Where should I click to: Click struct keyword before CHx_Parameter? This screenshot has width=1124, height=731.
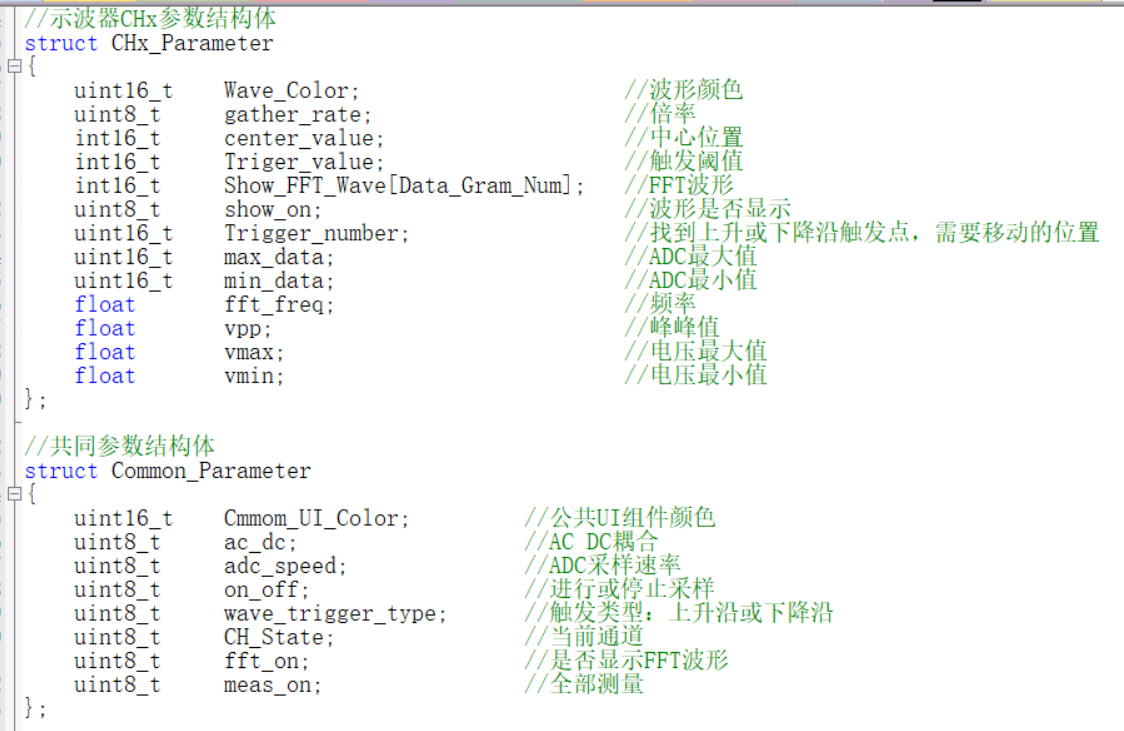point(61,44)
